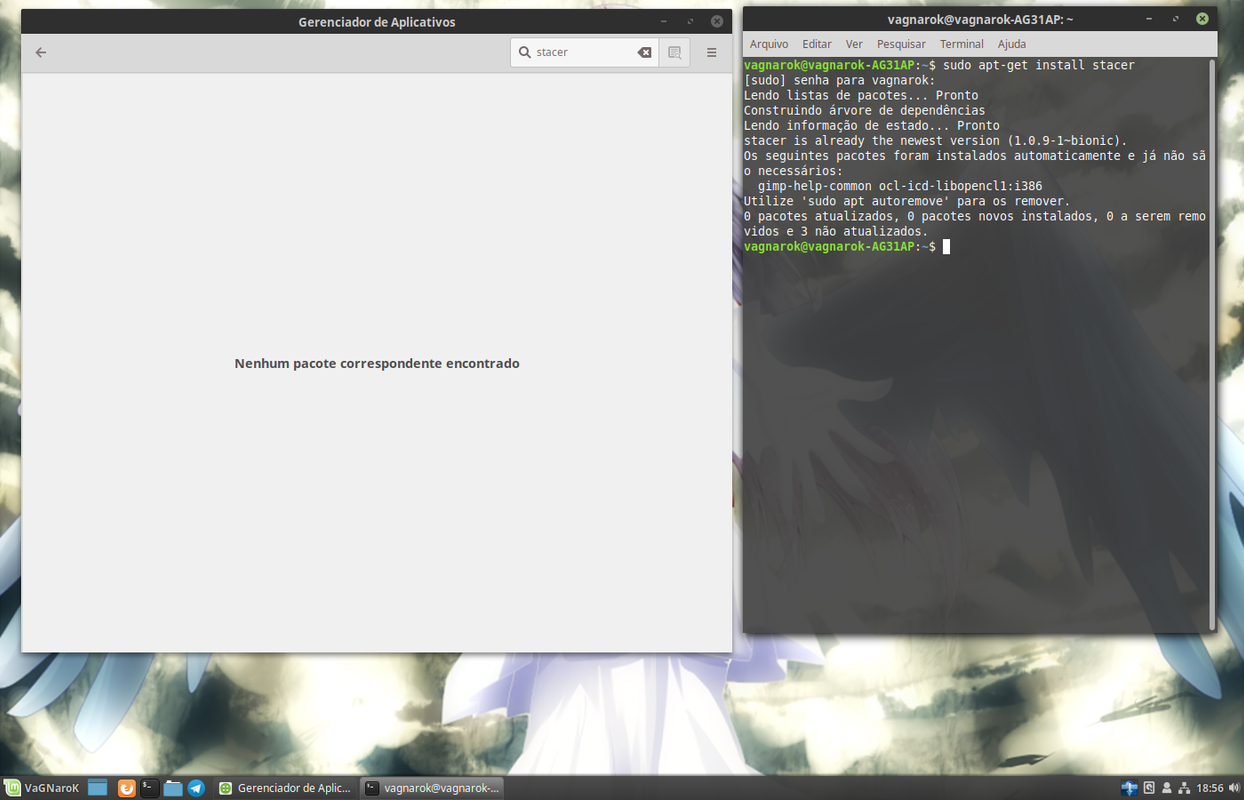Open the Pesquisar menu in the terminal
This screenshot has height=800, width=1244.
point(901,44)
